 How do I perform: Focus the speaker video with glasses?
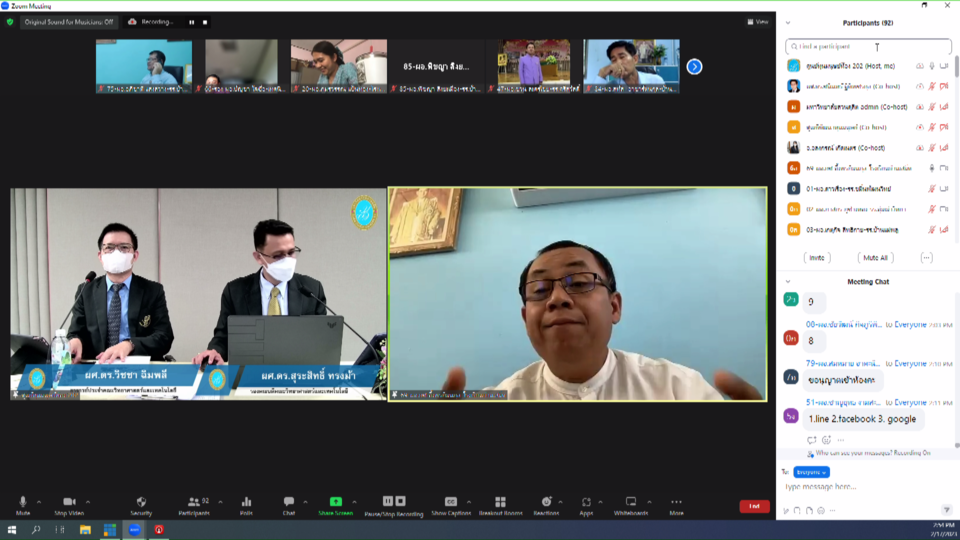[x=577, y=294]
